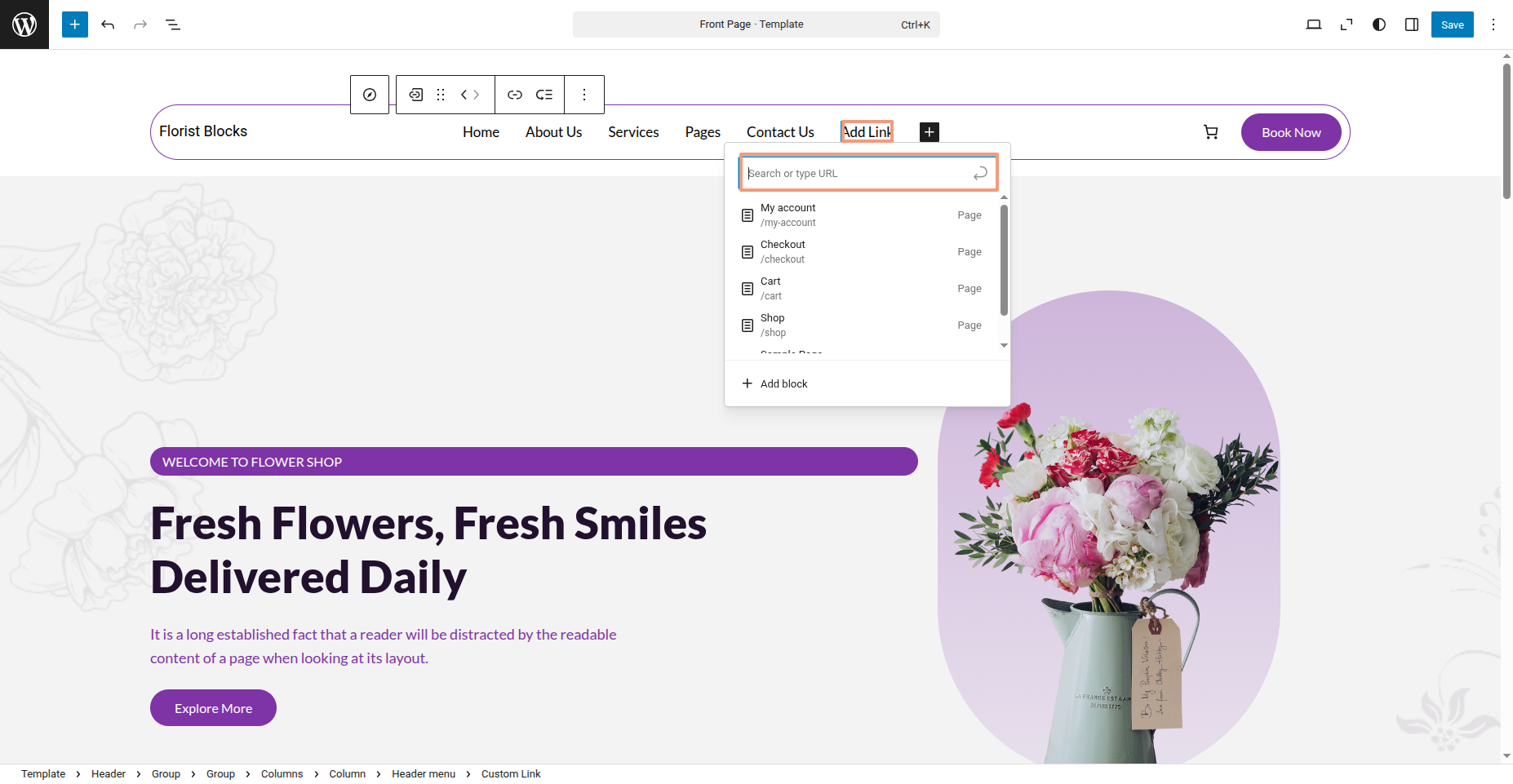
Task: Click the Add submenu icon in toolbar
Action: tap(544, 95)
